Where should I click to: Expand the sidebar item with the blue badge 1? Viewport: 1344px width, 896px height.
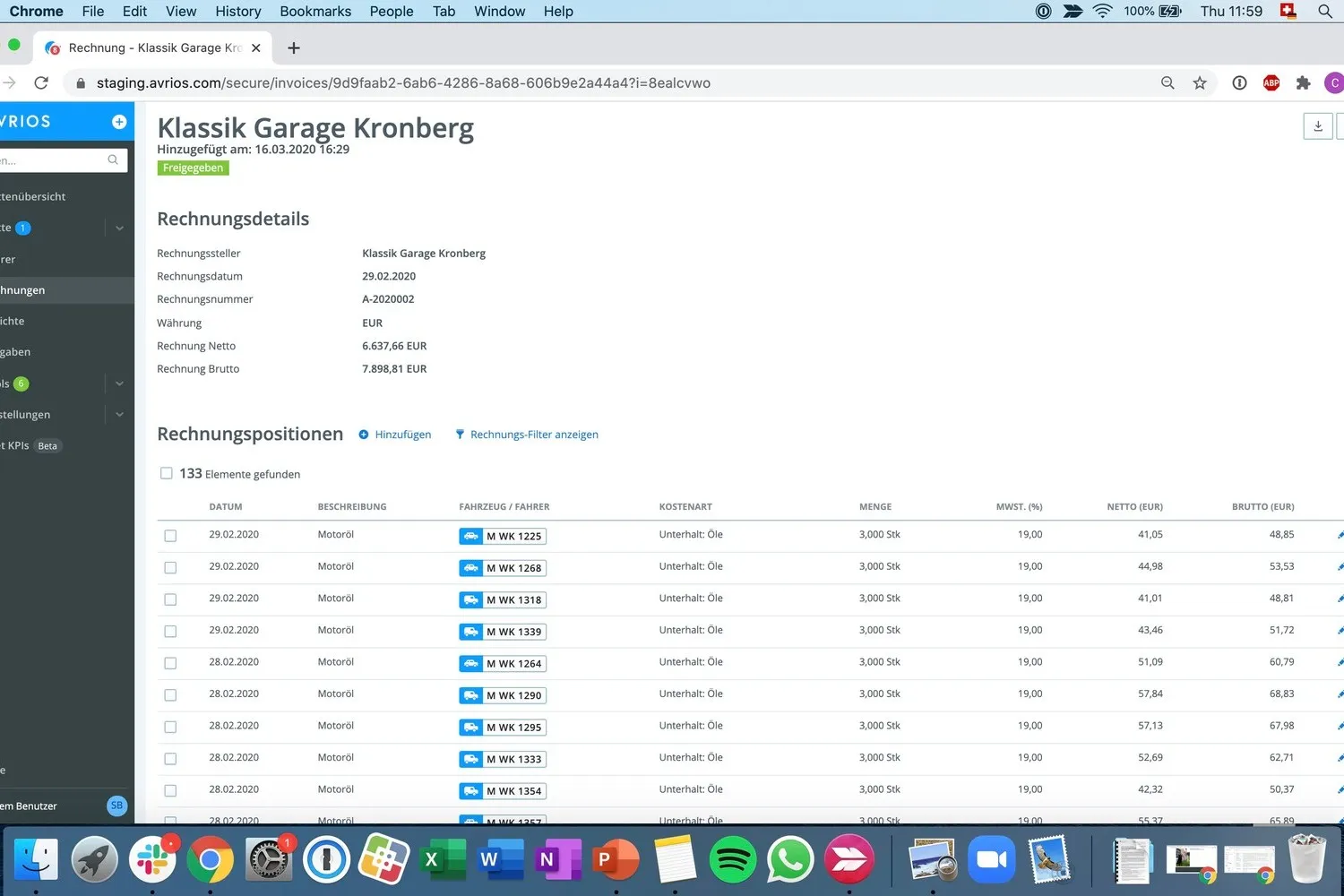click(119, 228)
